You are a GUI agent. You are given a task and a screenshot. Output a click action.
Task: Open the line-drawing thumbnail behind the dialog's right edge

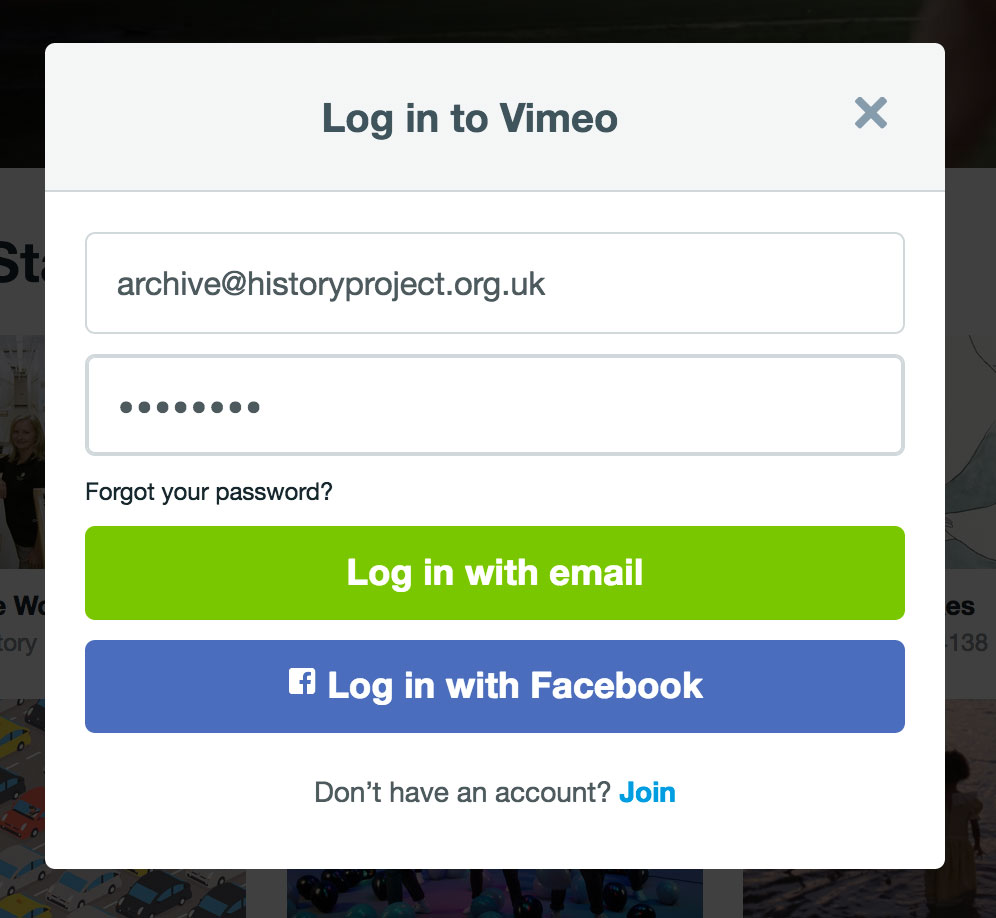click(x=970, y=452)
